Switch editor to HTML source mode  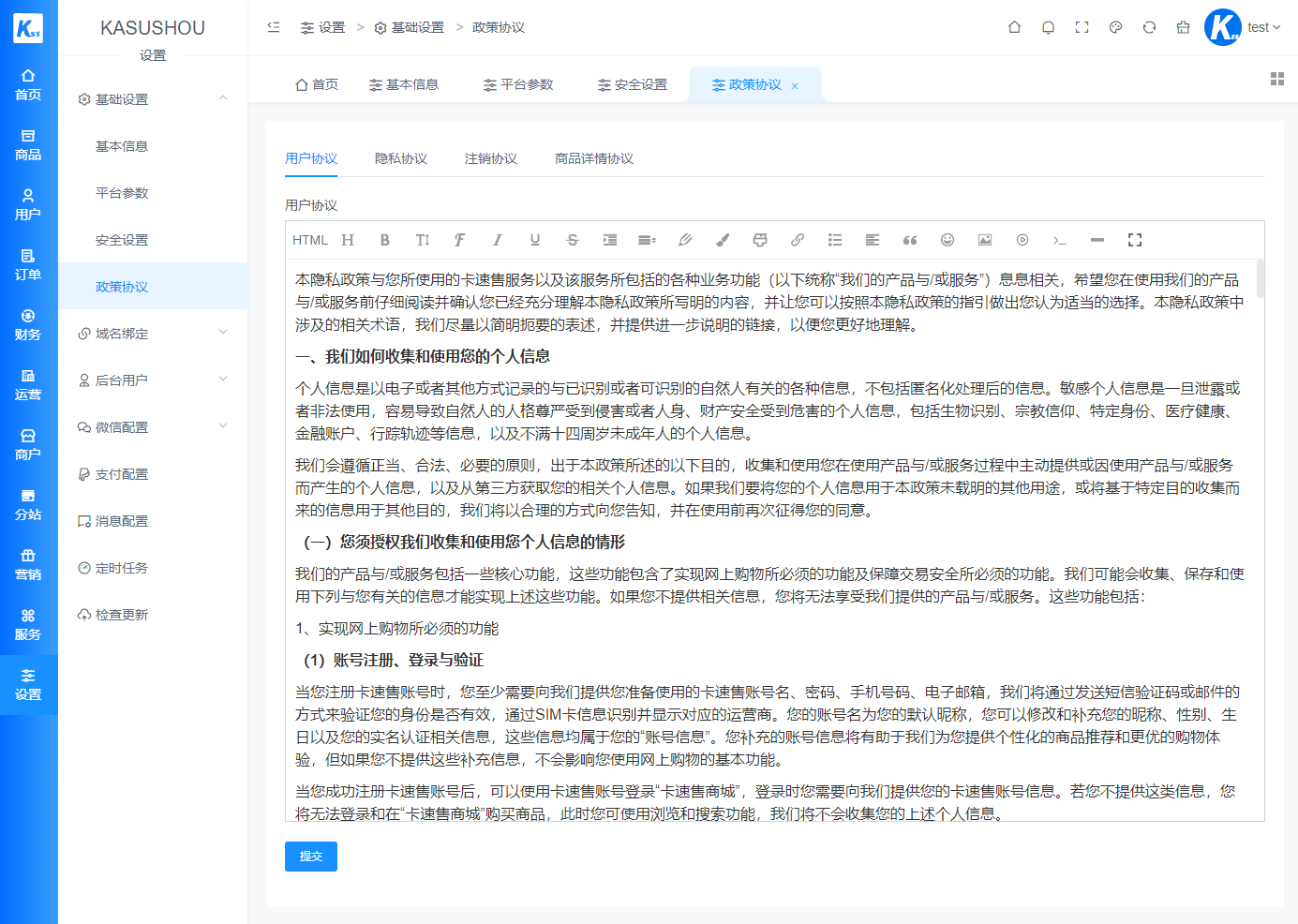pos(309,240)
